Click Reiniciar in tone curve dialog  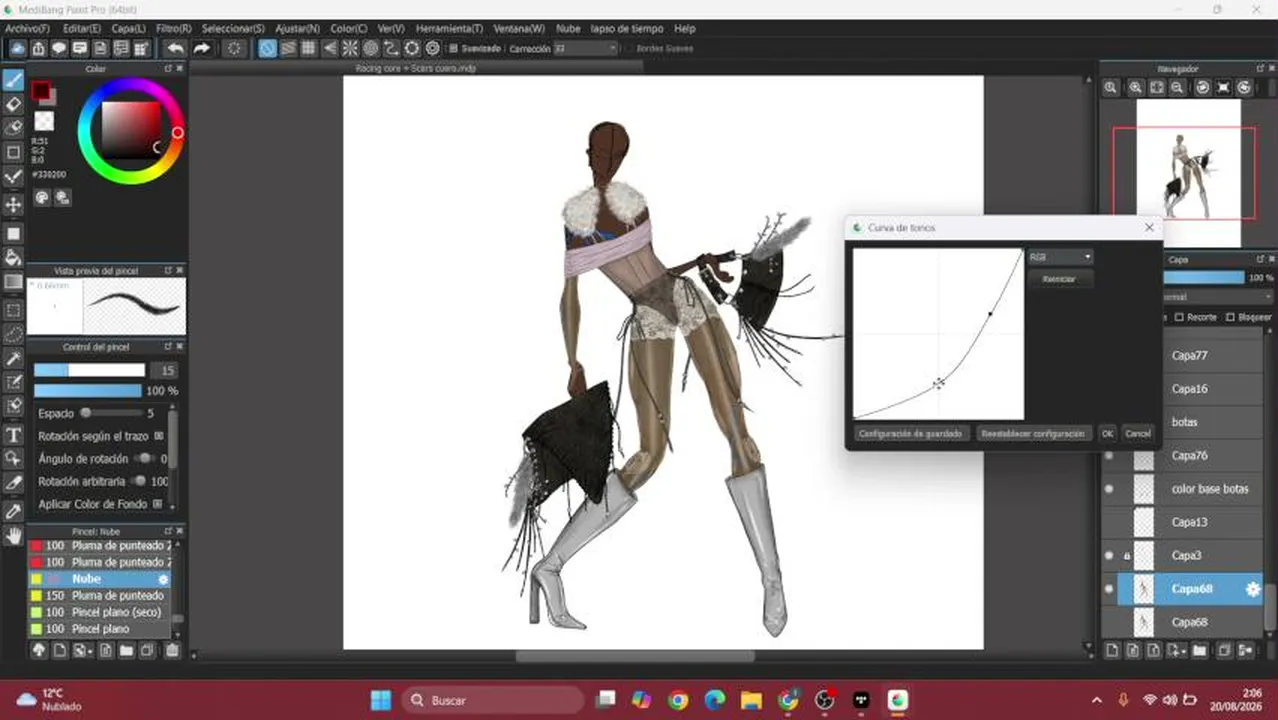pos(1059,279)
